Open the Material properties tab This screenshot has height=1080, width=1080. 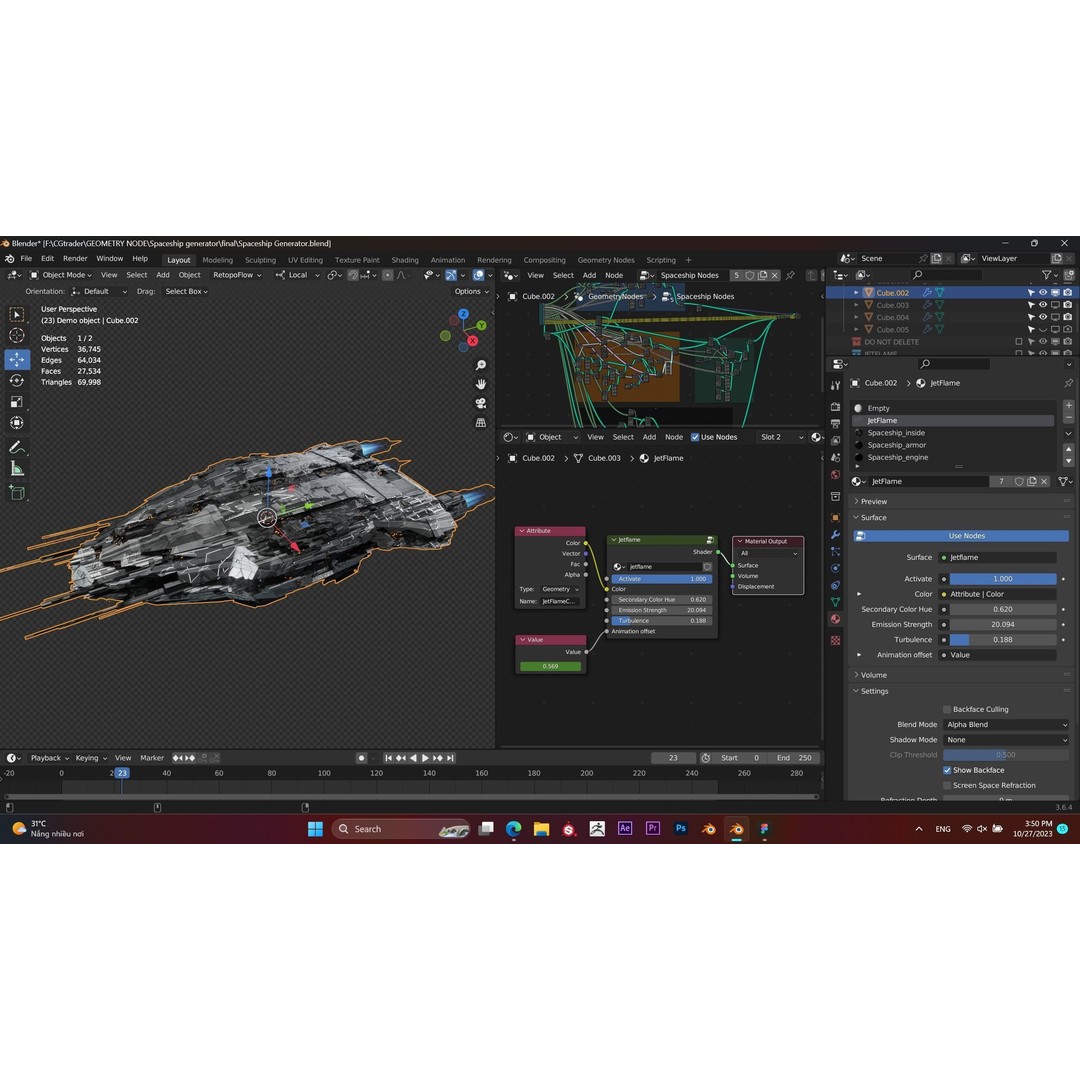coord(835,619)
